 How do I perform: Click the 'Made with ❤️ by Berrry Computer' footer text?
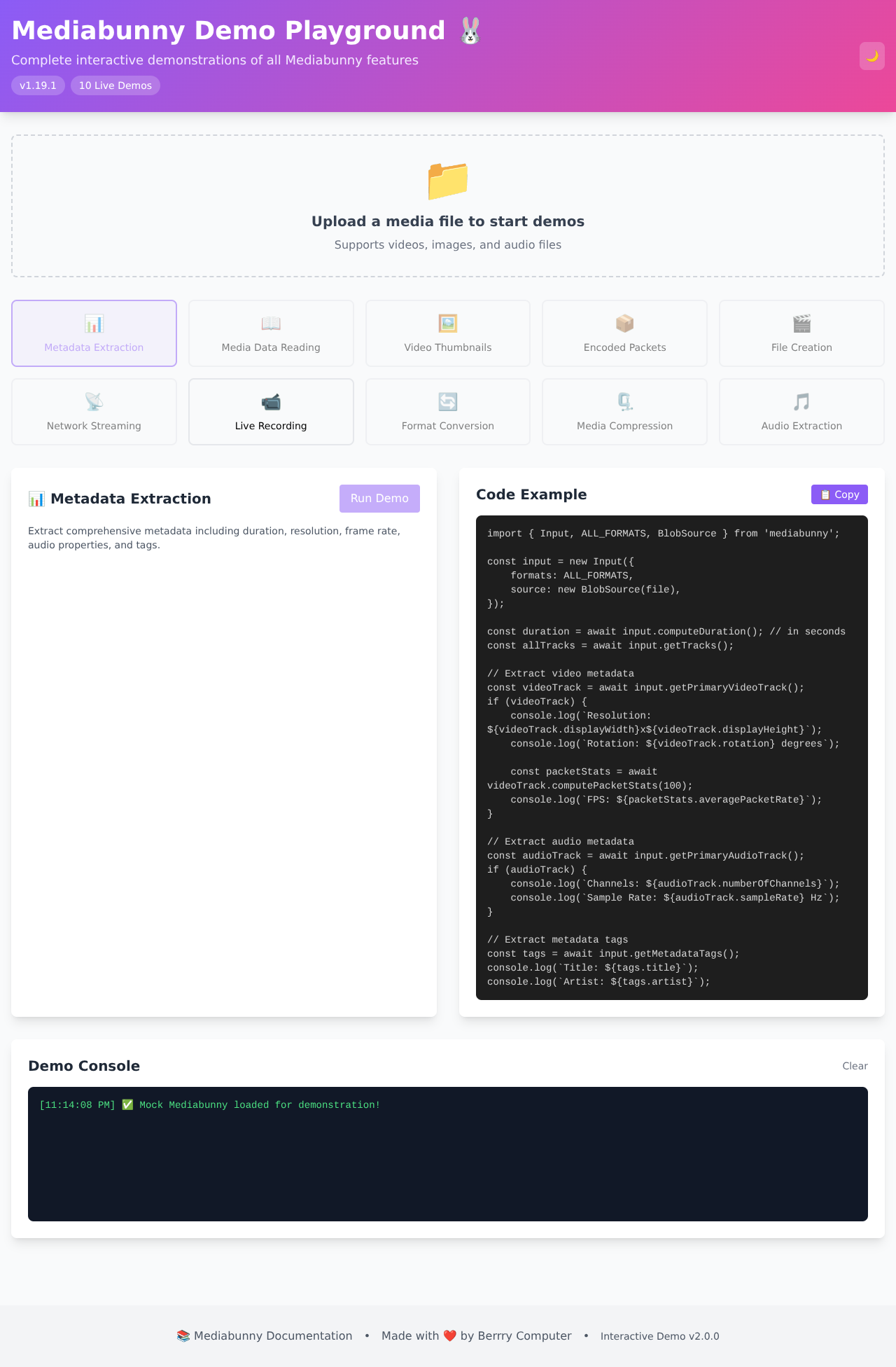tap(477, 1335)
